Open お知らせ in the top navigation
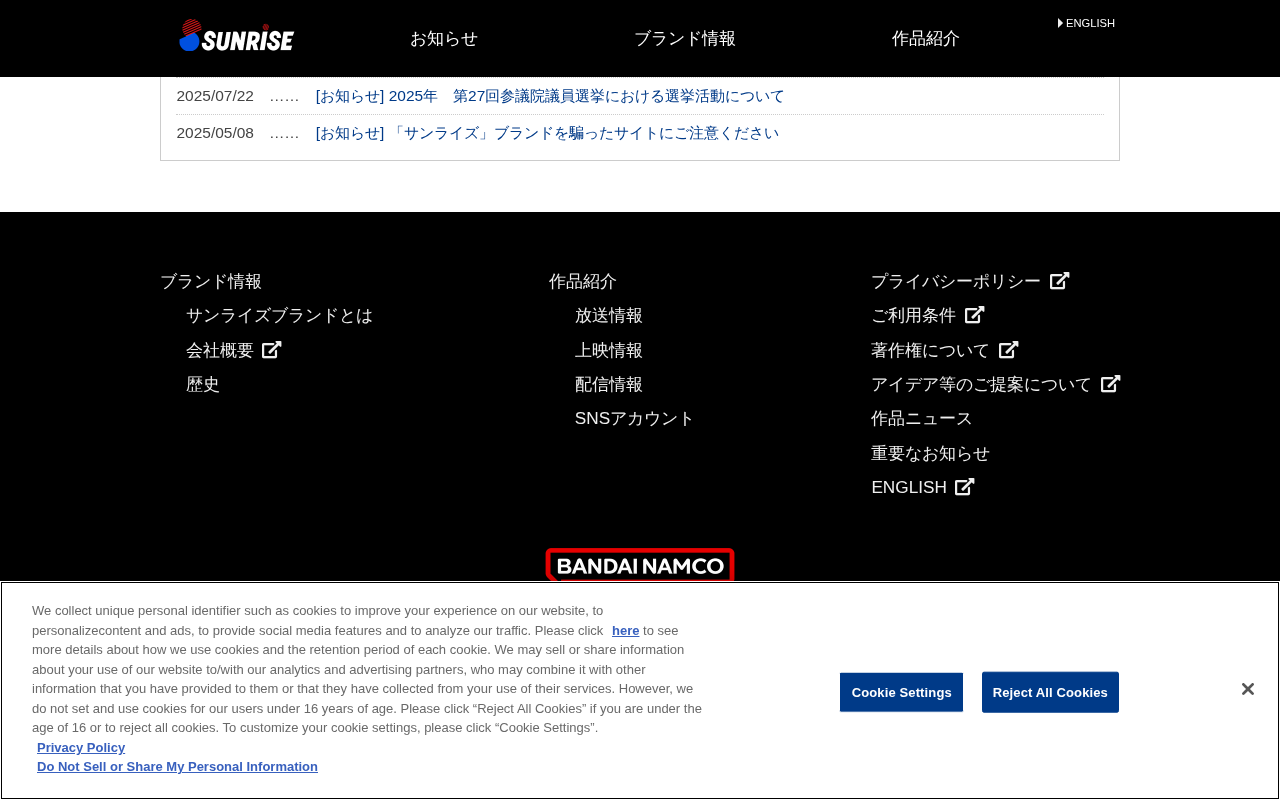Image resolution: width=1280 pixels, height=800 pixels. pos(444,38)
